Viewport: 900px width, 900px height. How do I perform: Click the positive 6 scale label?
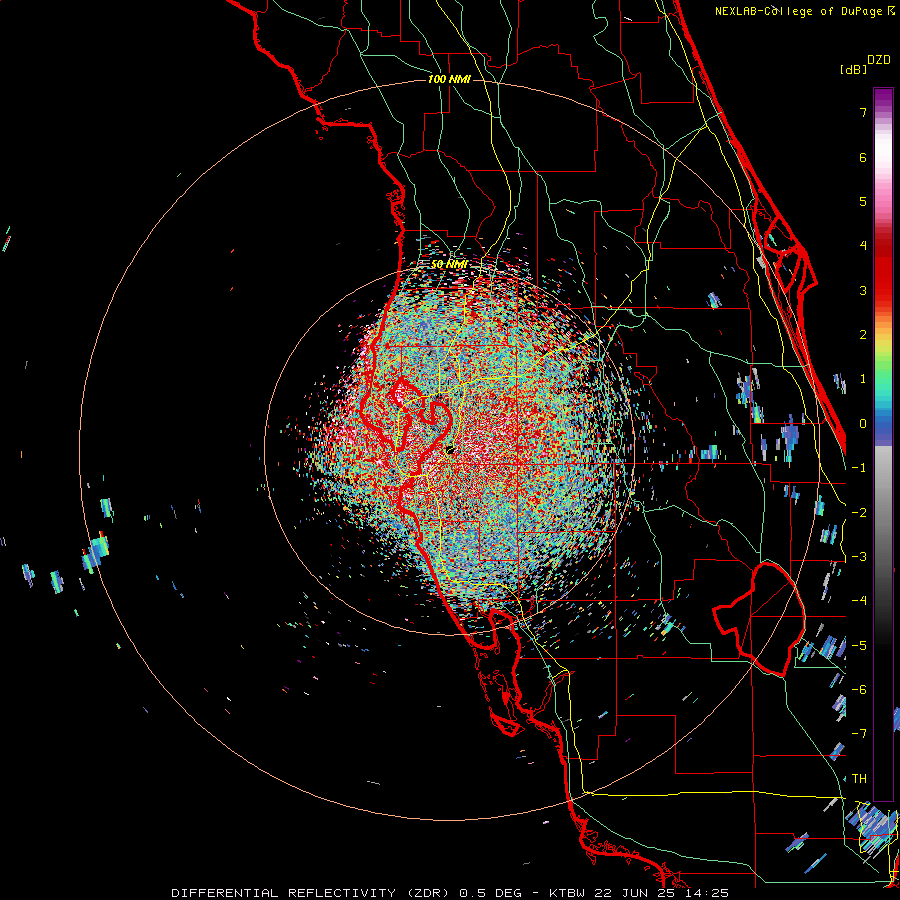[863, 157]
